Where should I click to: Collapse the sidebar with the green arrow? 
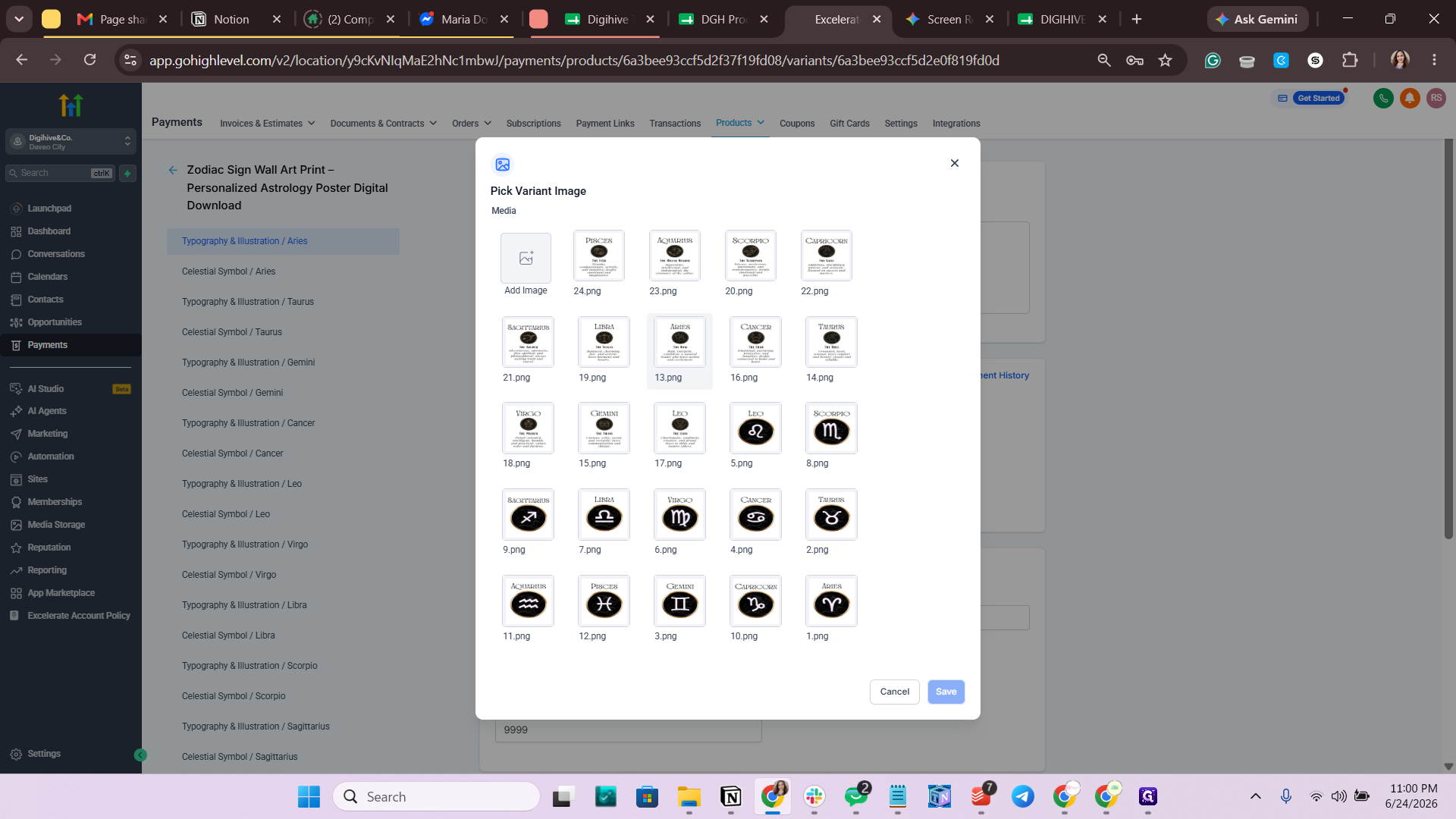pyautogui.click(x=140, y=755)
